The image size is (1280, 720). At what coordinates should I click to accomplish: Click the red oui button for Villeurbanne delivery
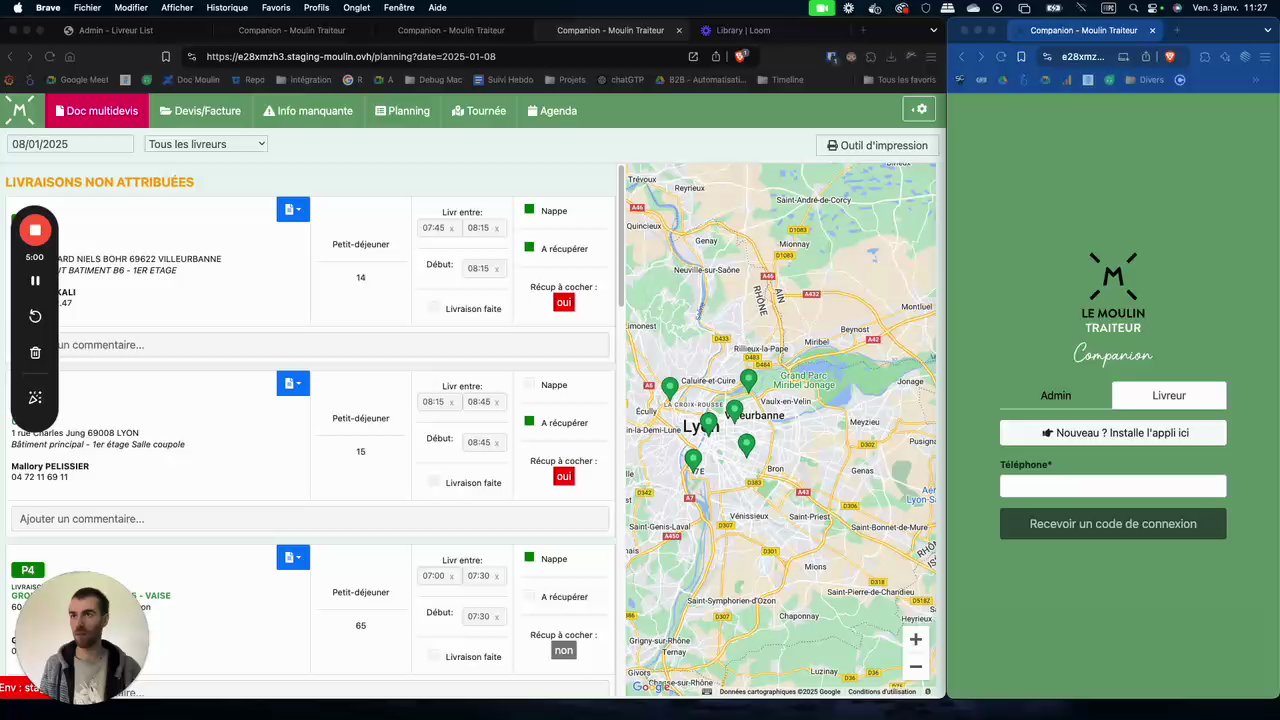coord(564,302)
